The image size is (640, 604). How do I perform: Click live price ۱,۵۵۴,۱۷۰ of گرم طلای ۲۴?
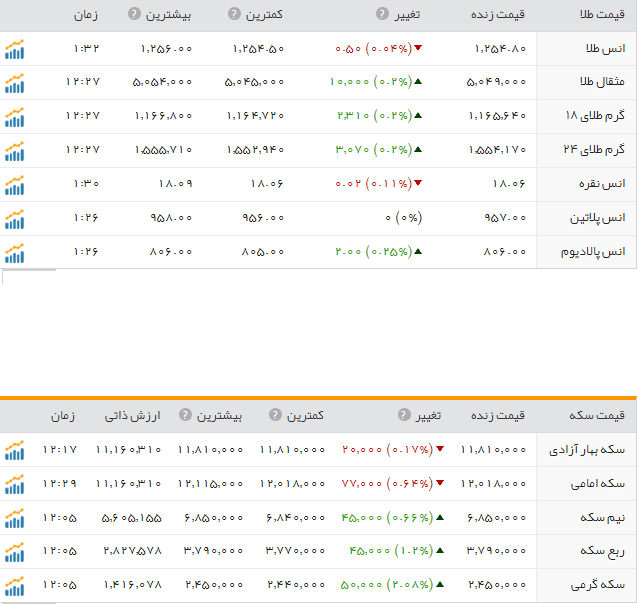(497, 149)
